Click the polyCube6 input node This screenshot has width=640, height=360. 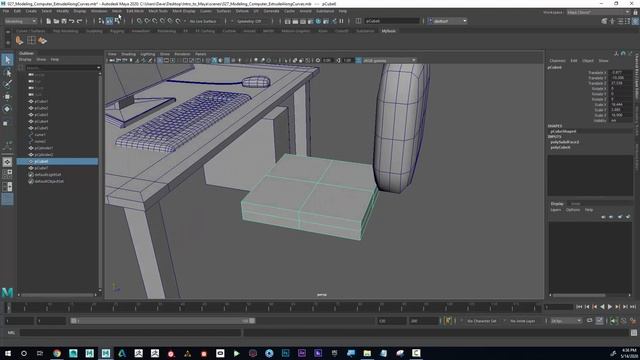point(560,147)
